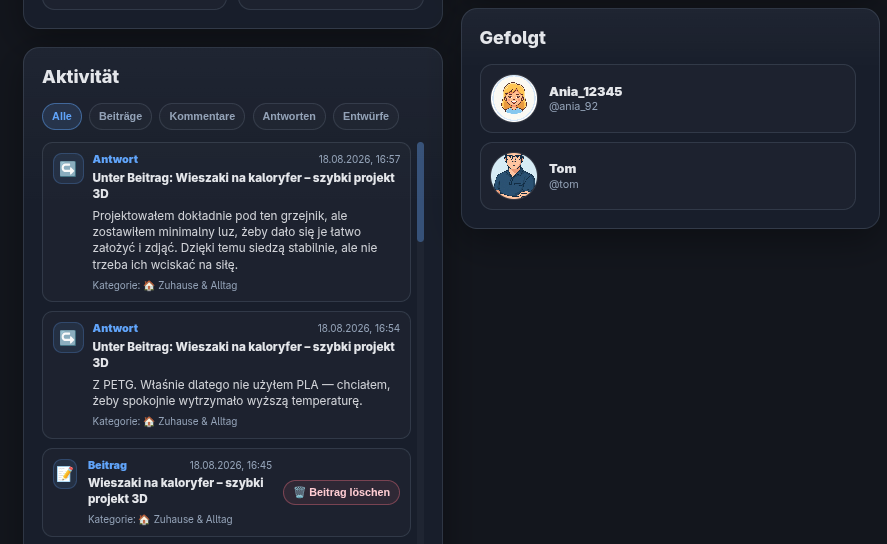This screenshot has height=544, width=887.
Task: Click the reply text starting "Projektowałem dokładnie"
Action: point(235,240)
